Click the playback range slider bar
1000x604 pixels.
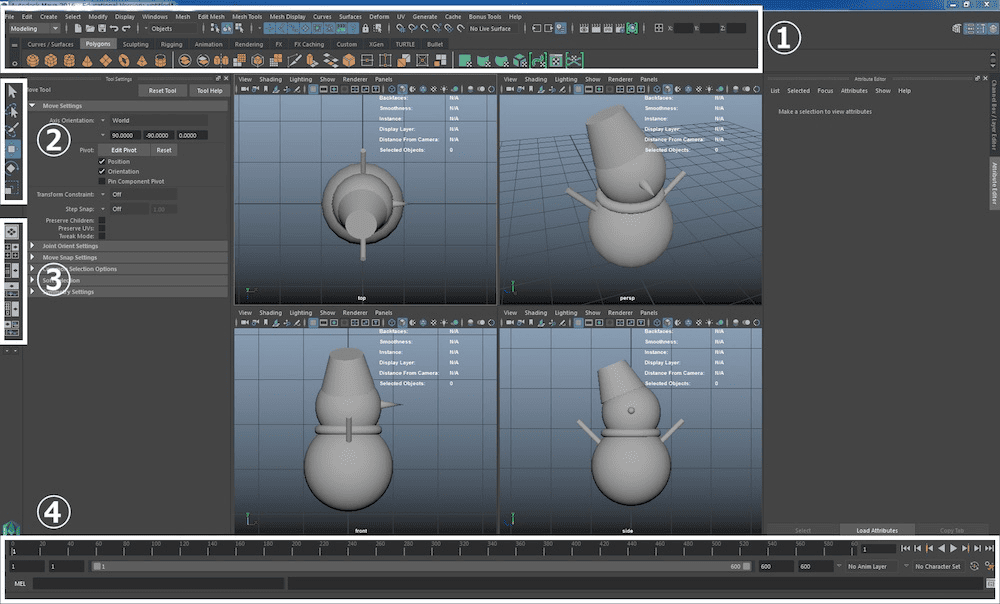pos(421,566)
